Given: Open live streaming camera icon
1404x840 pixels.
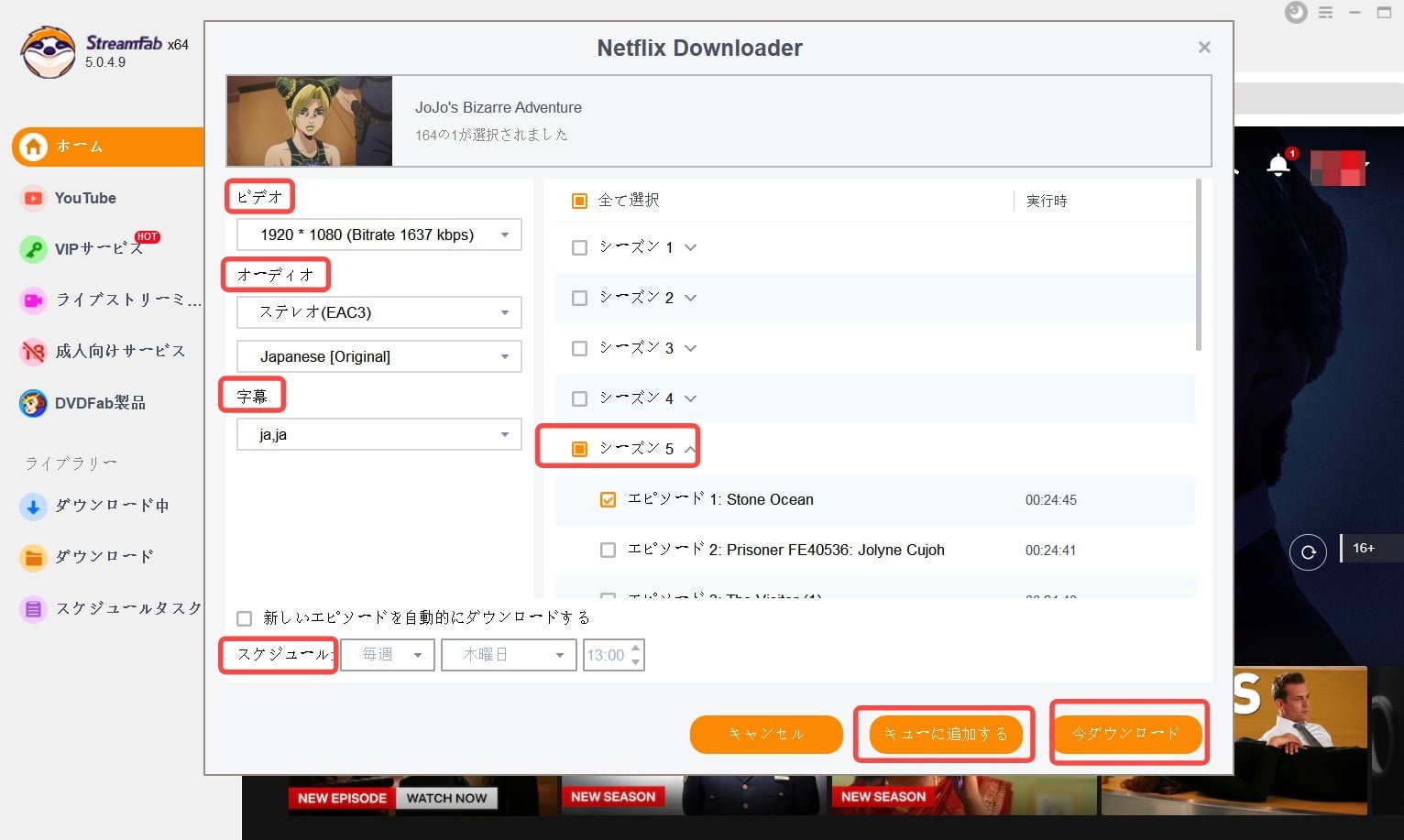Looking at the screenshot, I should (33, 300).
